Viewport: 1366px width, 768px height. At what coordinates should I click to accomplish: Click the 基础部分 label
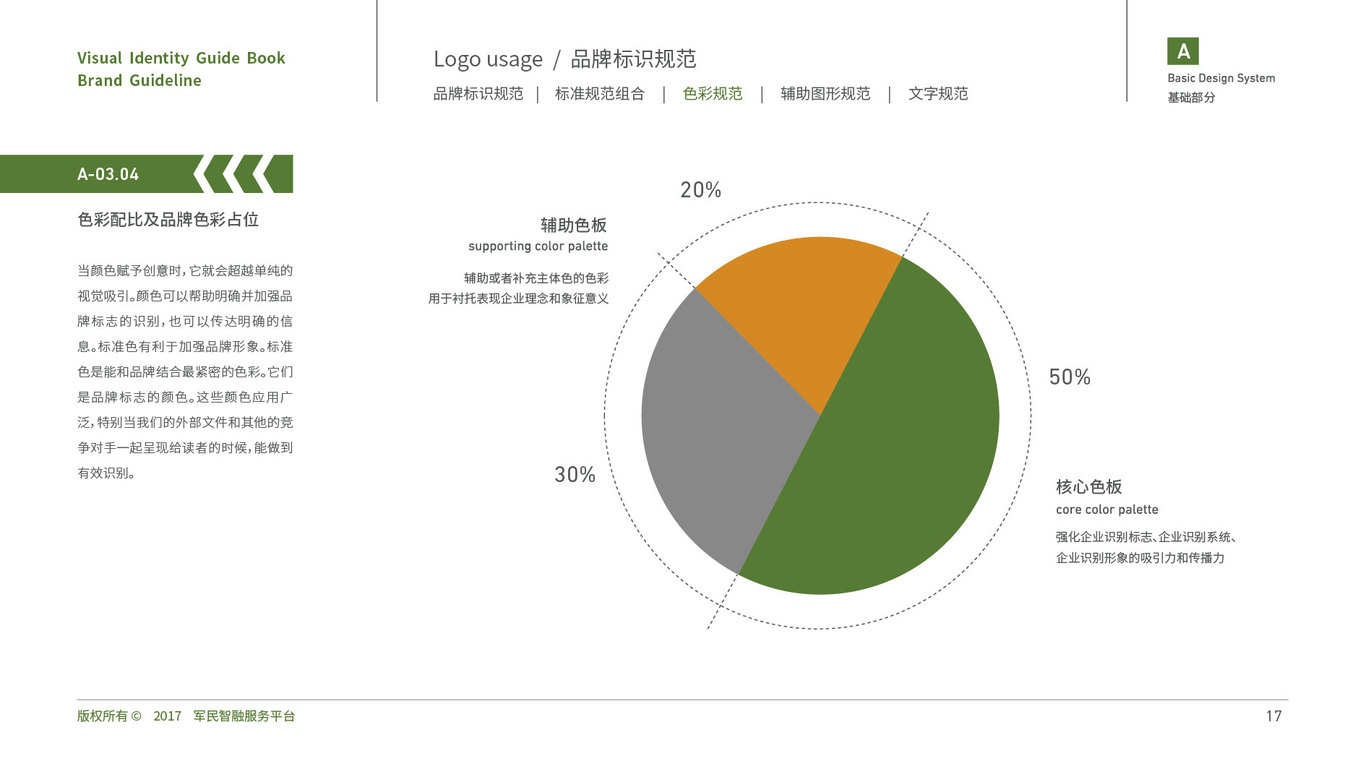1191,98
